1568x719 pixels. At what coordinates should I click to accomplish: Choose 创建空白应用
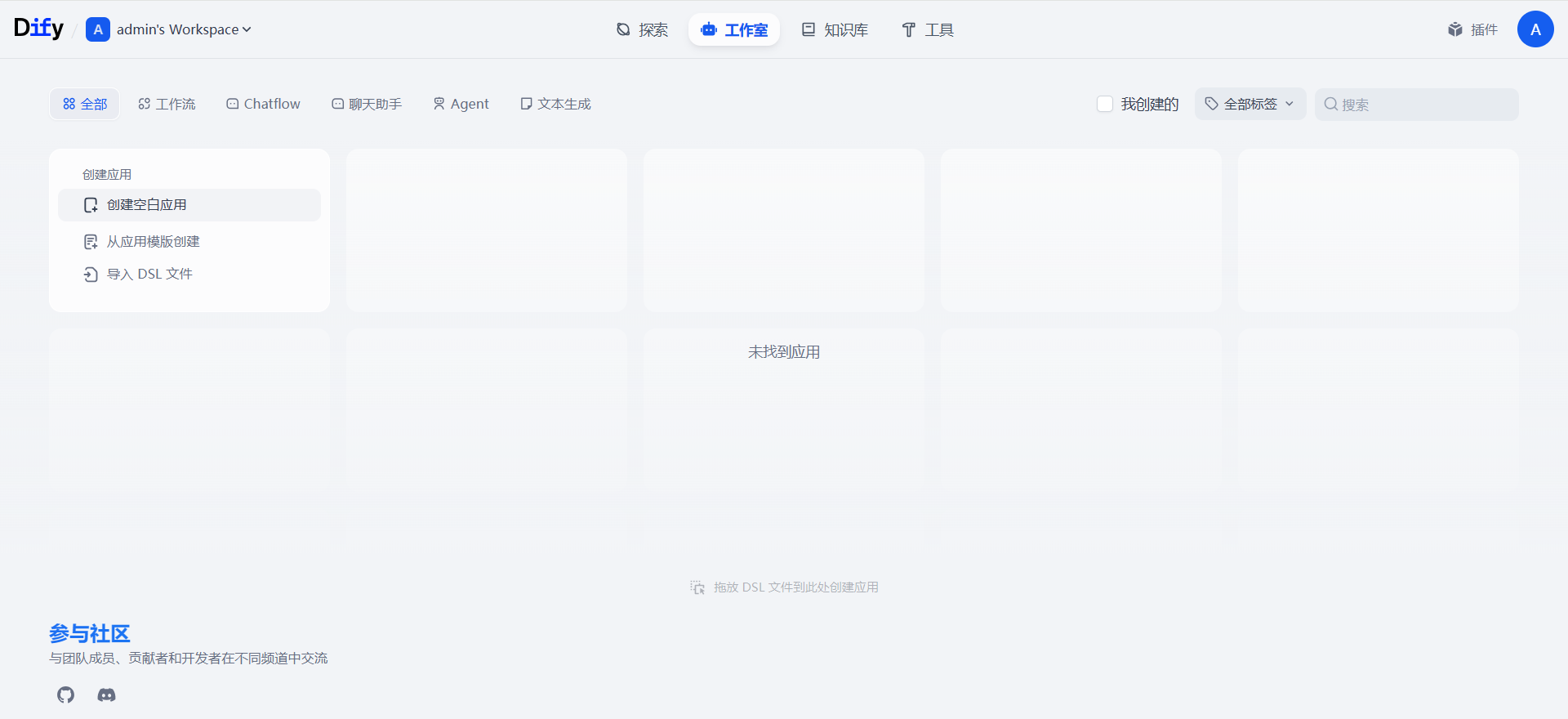tap(189, 205)
